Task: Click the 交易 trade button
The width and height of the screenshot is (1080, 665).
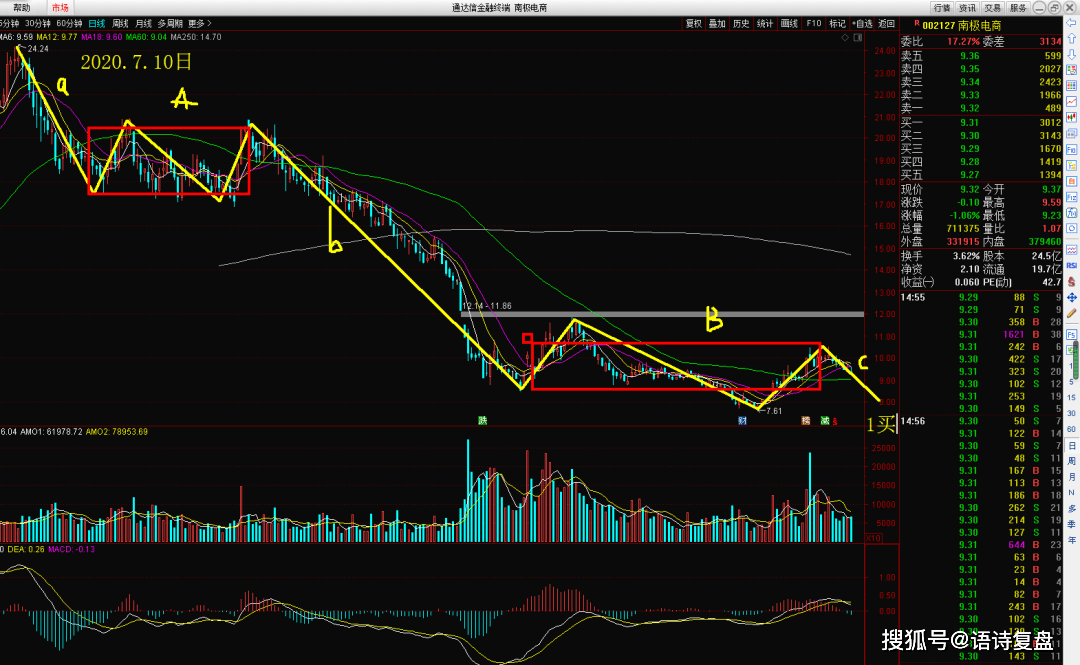Action: (x=992, y=7)
